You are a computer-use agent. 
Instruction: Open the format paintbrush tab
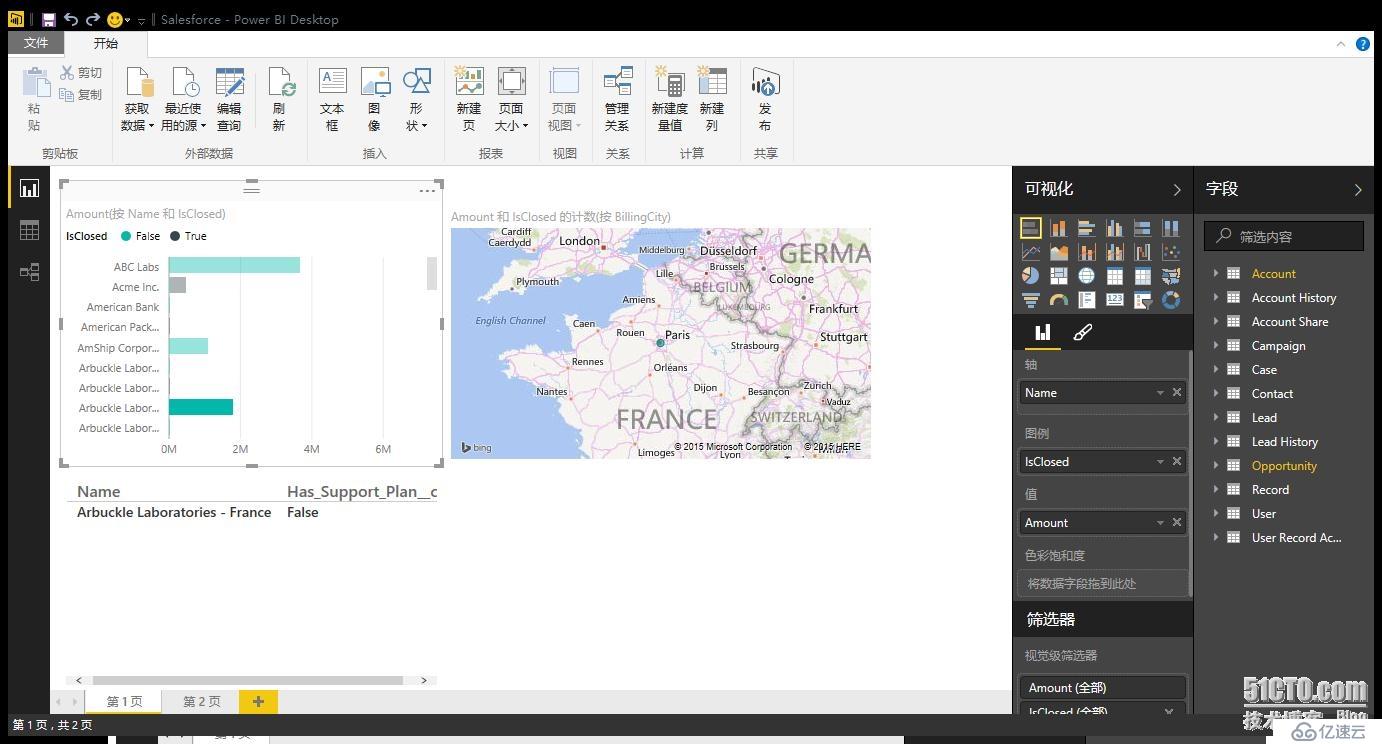pos(1082,333)
